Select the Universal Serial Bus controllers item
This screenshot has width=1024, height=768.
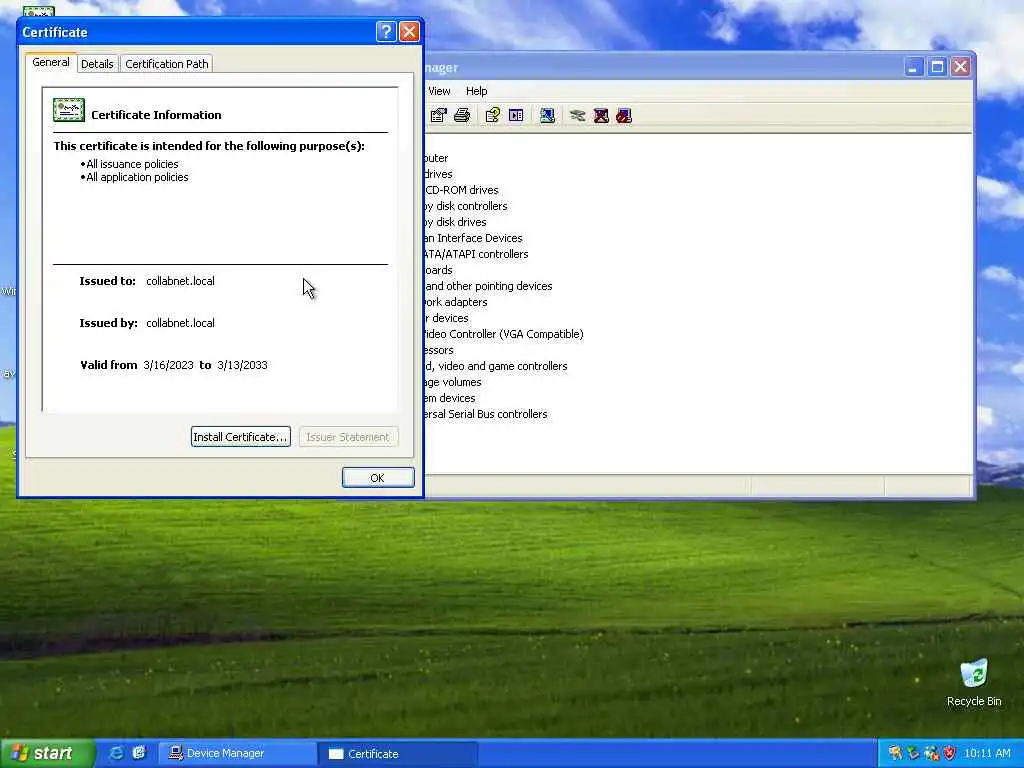coord(486,414)
